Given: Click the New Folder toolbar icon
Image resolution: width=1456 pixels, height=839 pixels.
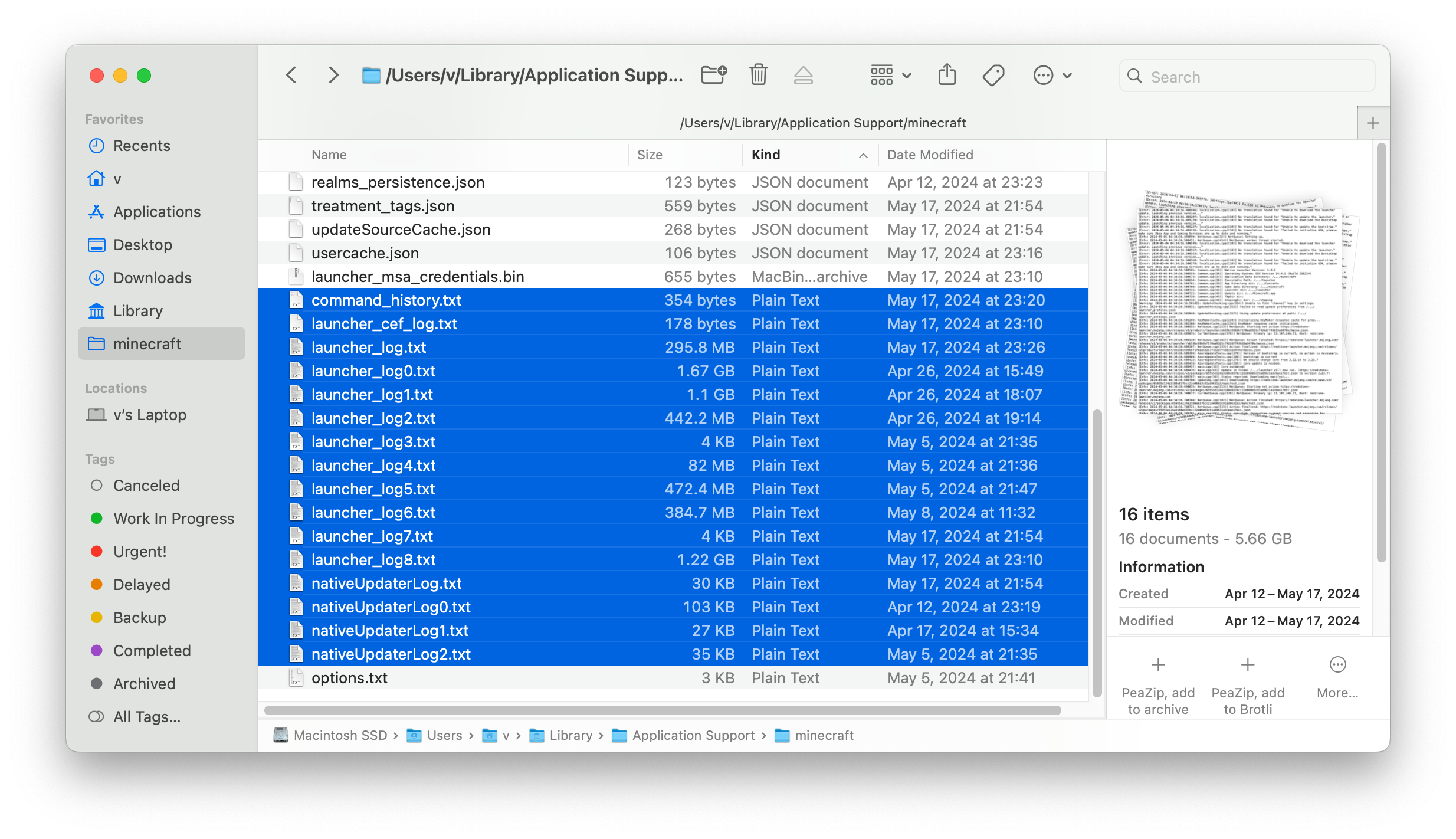Looking at the screenshot, I should tap(714, 75).
